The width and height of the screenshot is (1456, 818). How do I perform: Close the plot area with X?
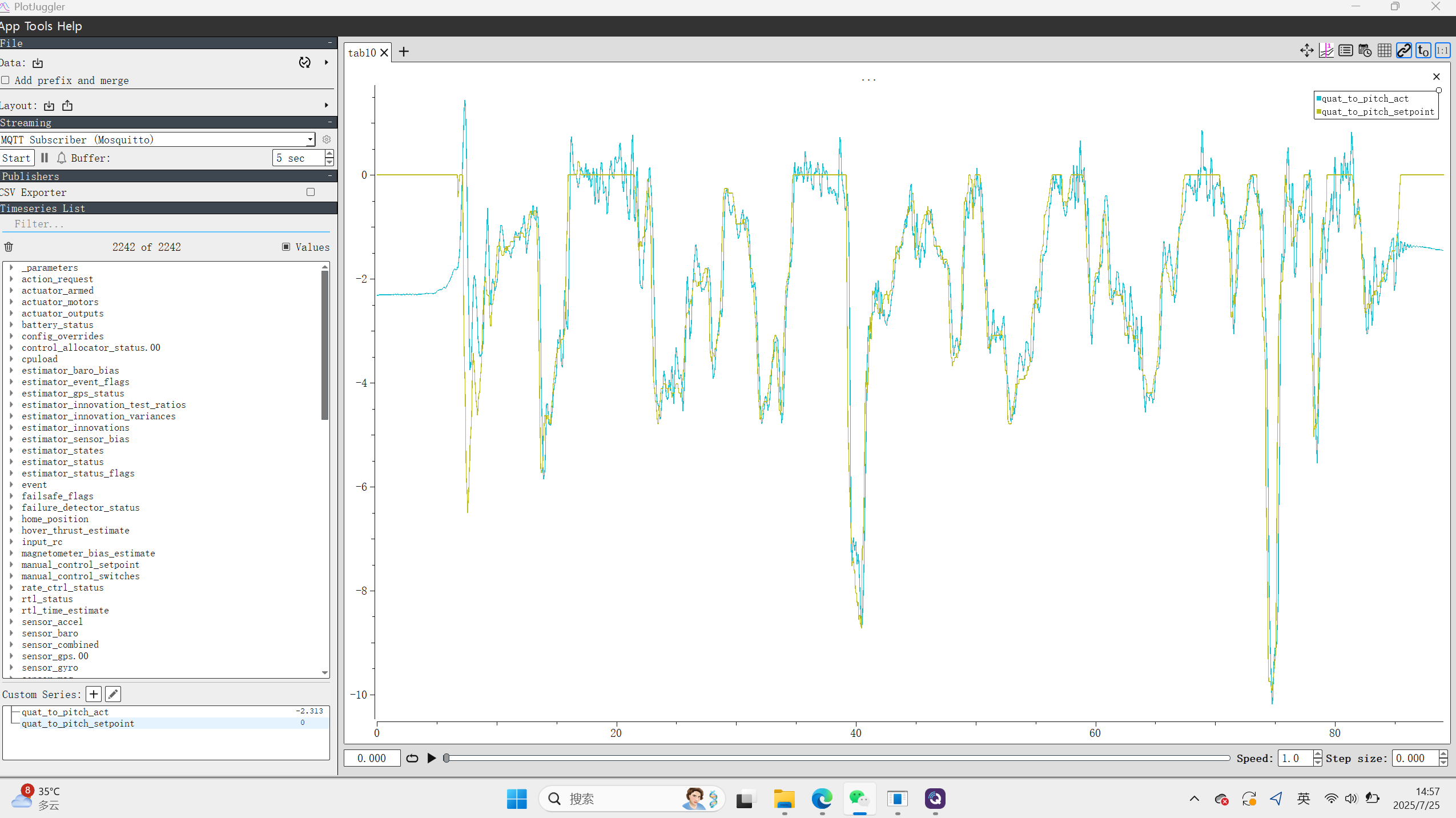[x=1437, y=77]
